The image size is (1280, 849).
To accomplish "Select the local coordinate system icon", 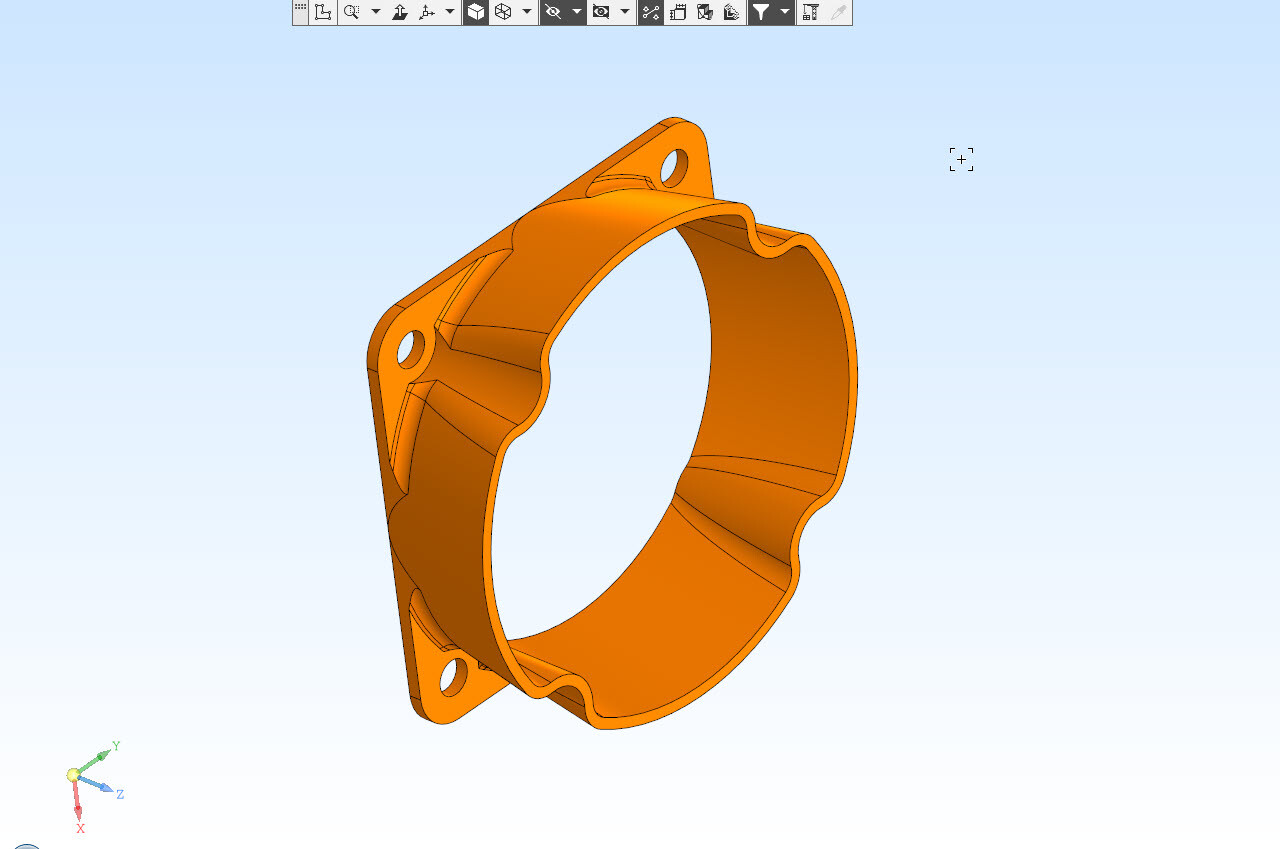I will pos(323,12).
